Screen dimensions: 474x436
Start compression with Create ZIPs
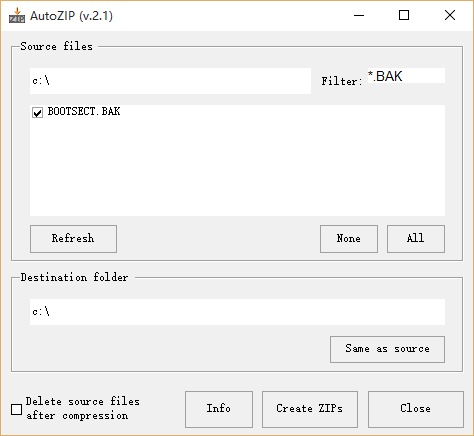[310, 409]
